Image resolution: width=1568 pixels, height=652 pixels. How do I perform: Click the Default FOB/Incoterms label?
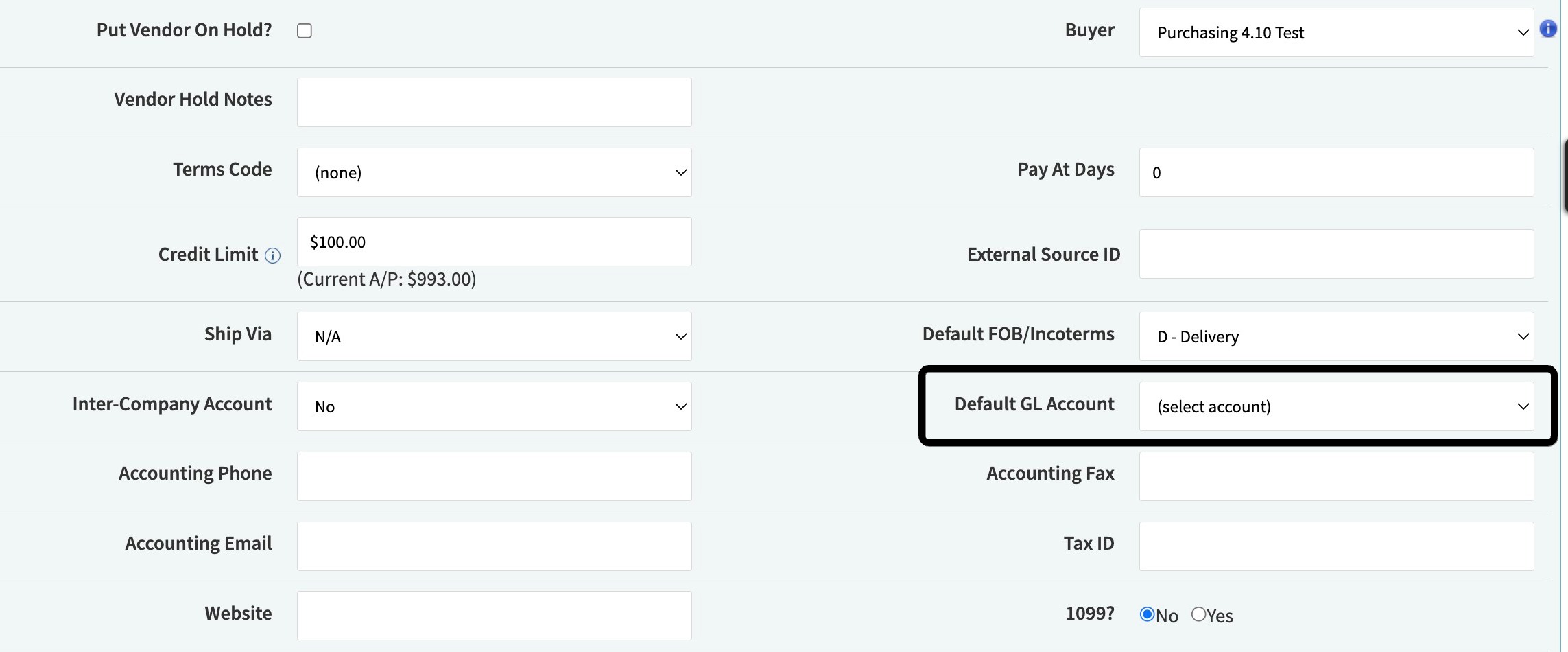[1019, 334]
